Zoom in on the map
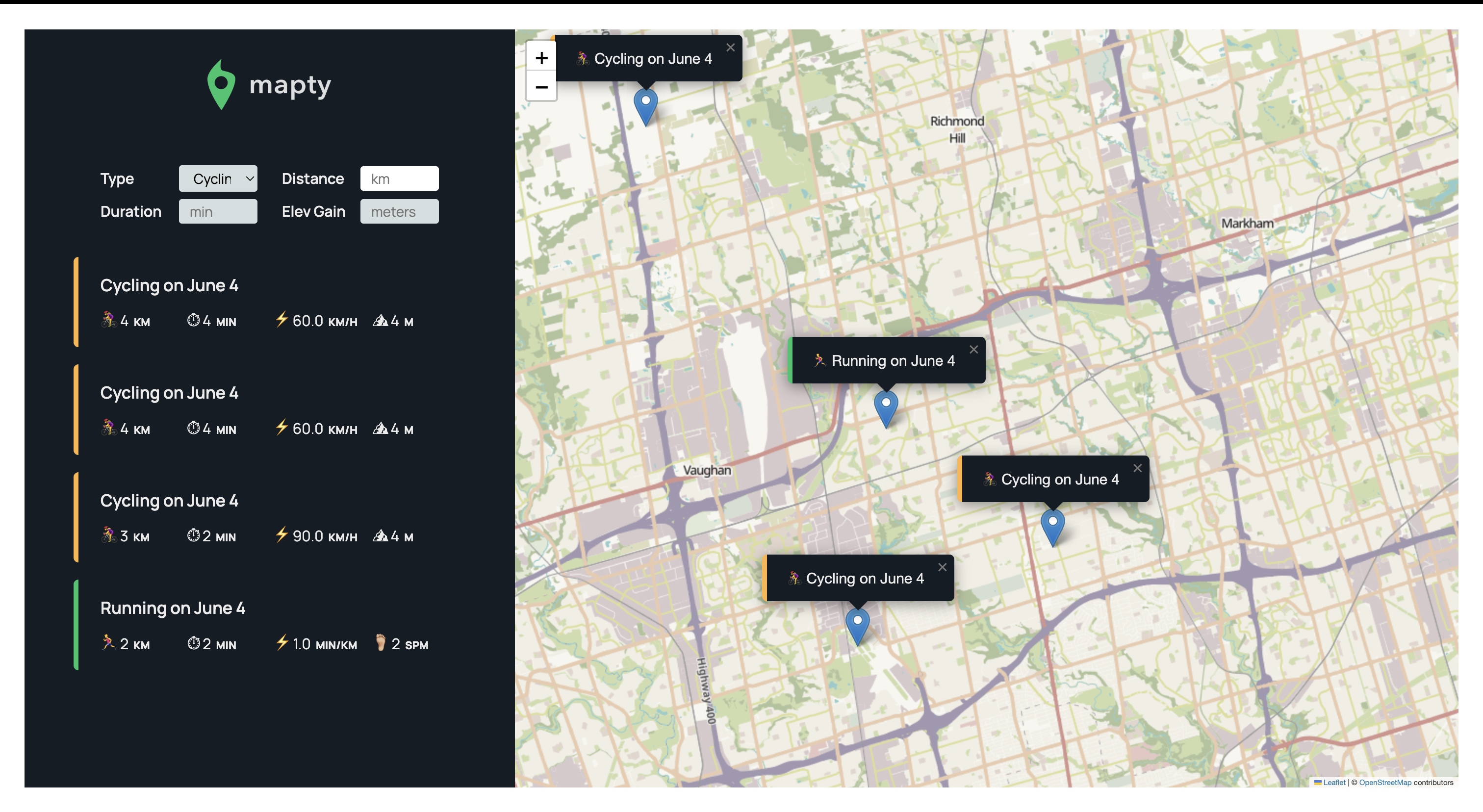 541,57
